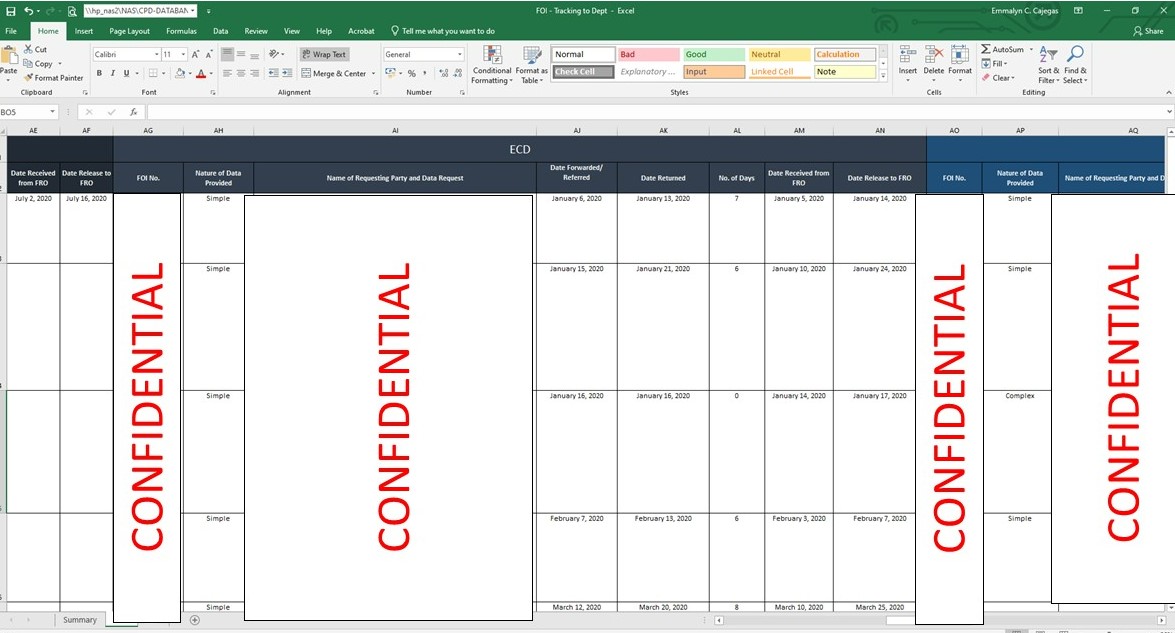1175x633 pixels.
Task: Open Sort & Filter
Action: (x=1048, y=65)
